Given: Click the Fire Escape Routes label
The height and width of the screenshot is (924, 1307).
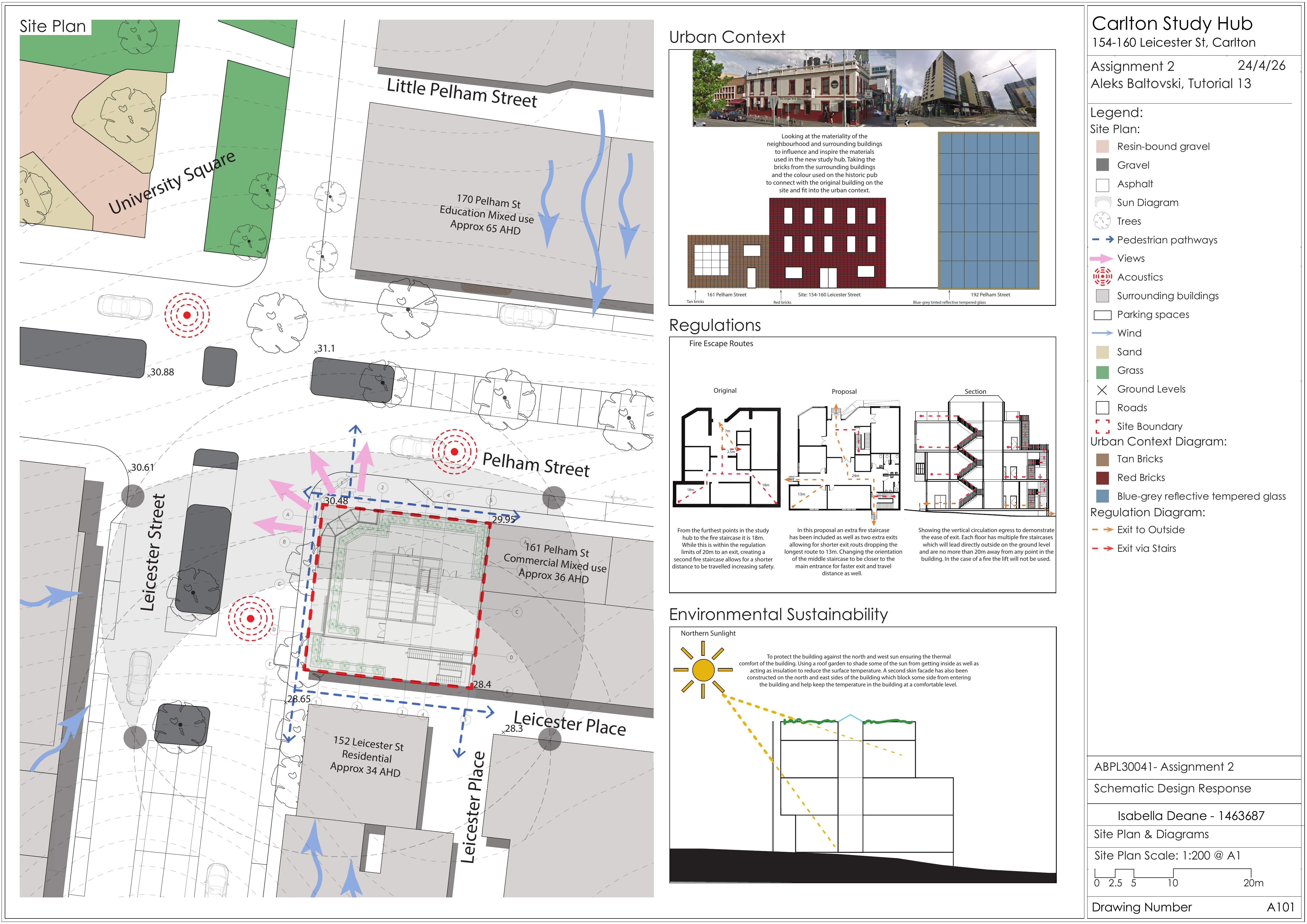Looking at the screenshot, I should click(721, 344).
